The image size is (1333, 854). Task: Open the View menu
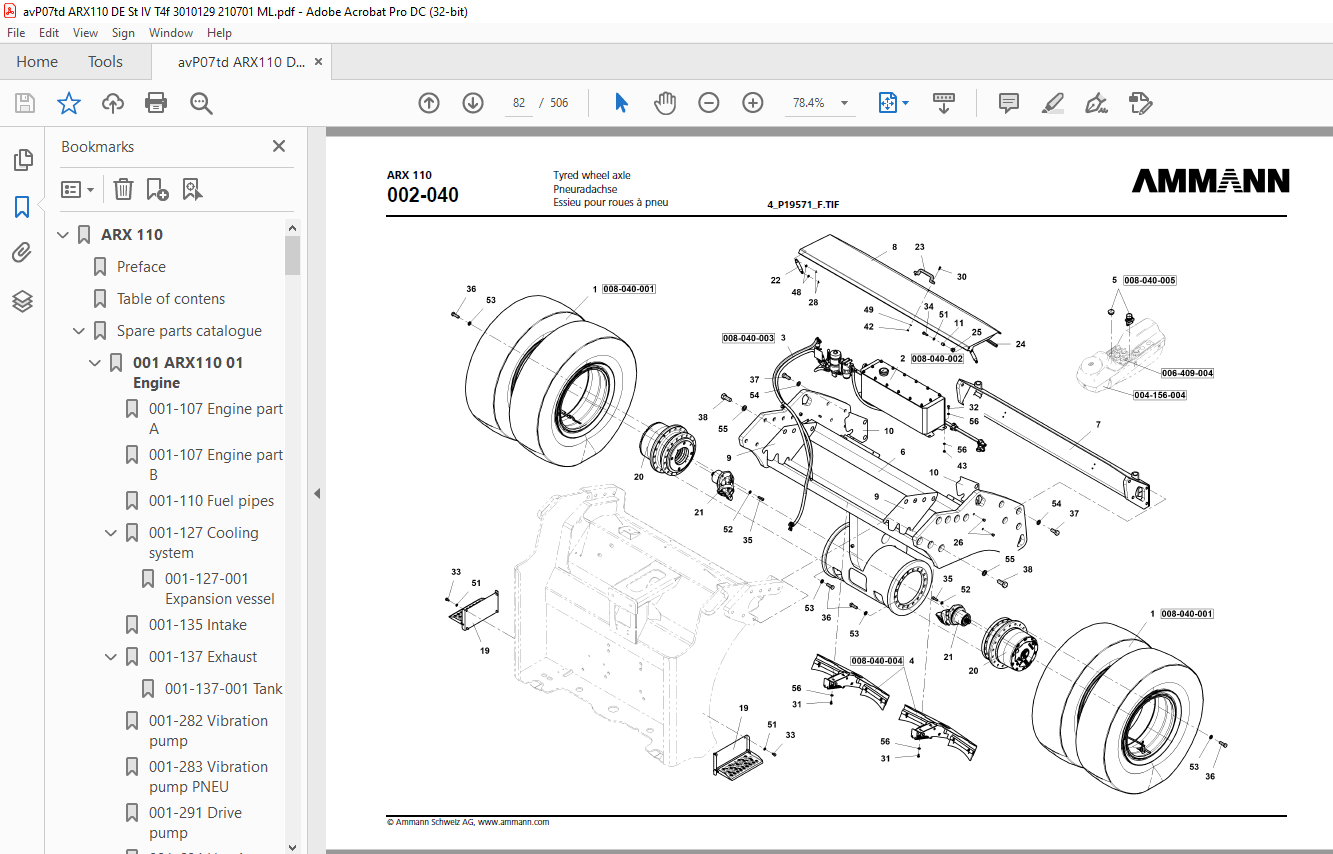[x=85, y=33]
